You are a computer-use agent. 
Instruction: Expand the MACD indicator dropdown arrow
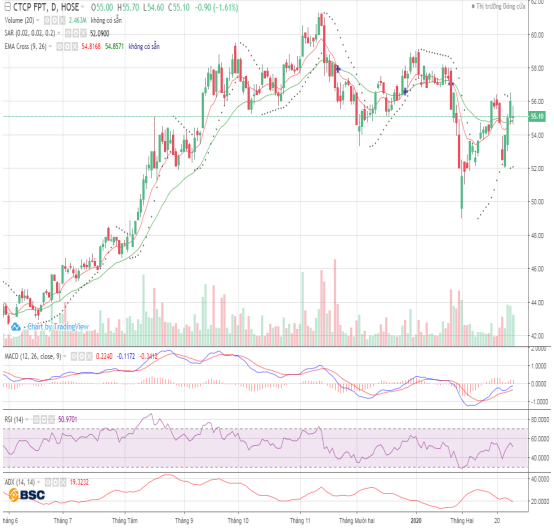pos(65,357)
